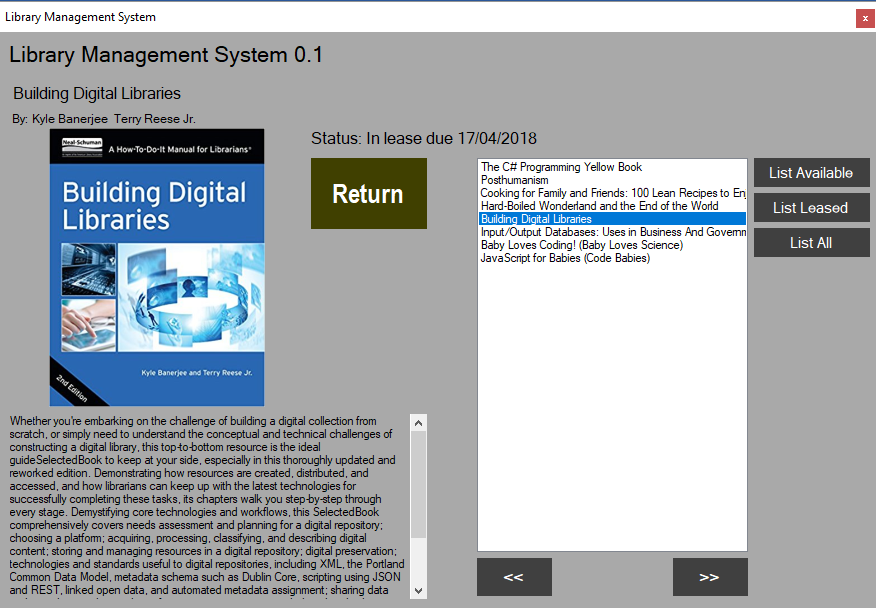
Task: Click the List All button
Action: 811,243
